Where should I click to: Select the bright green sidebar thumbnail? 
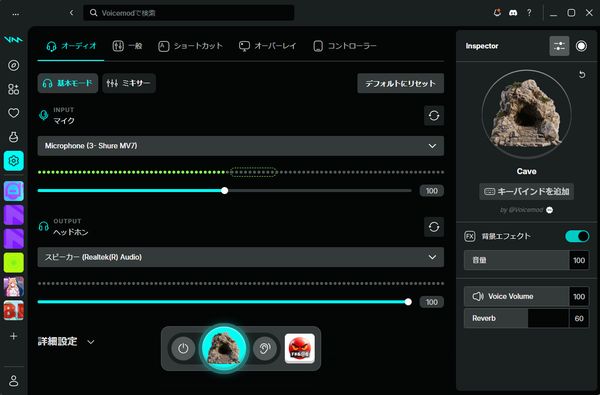tap(13, 263)
